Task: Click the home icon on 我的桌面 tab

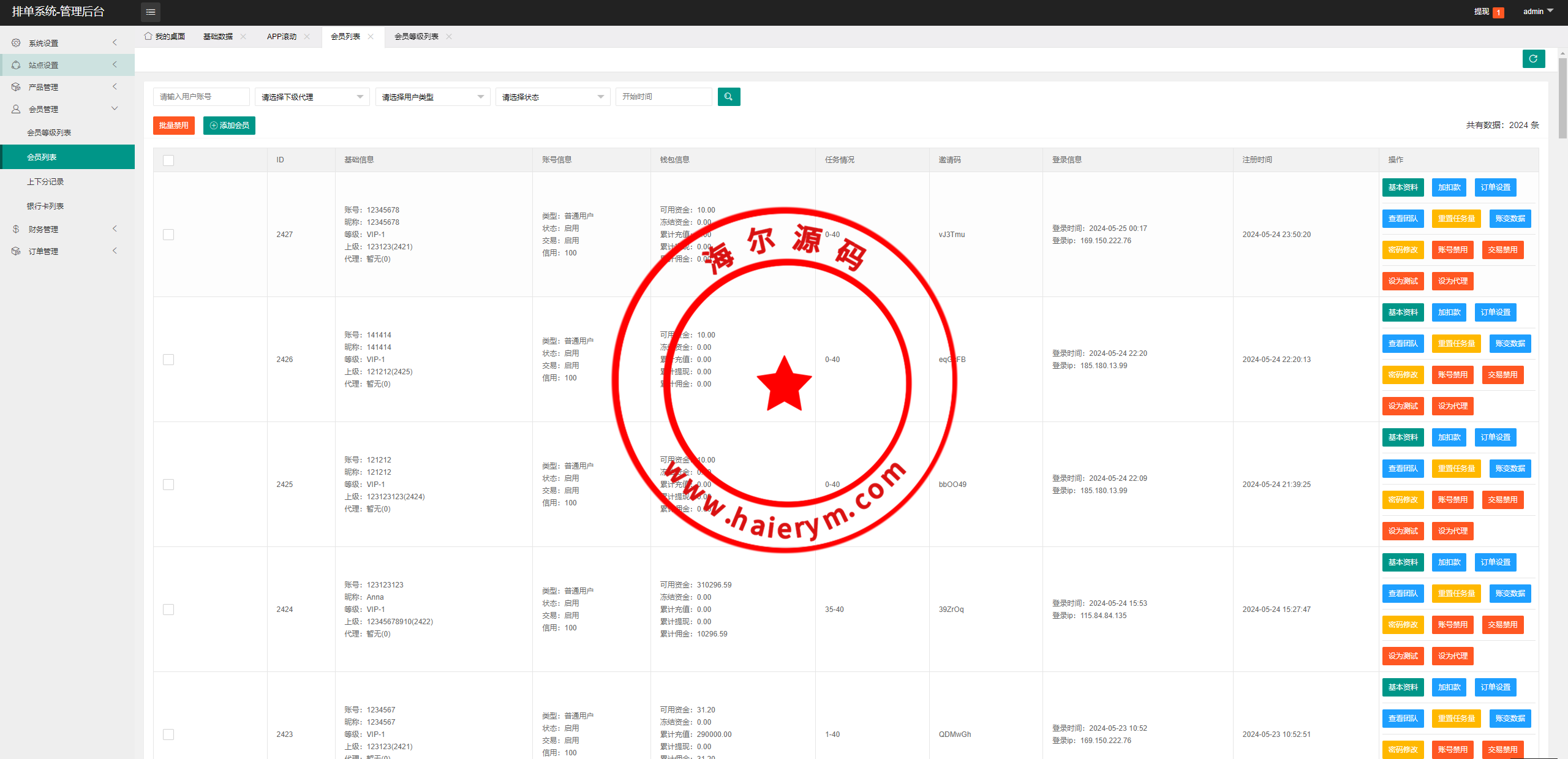Action: tap(148, 36)
